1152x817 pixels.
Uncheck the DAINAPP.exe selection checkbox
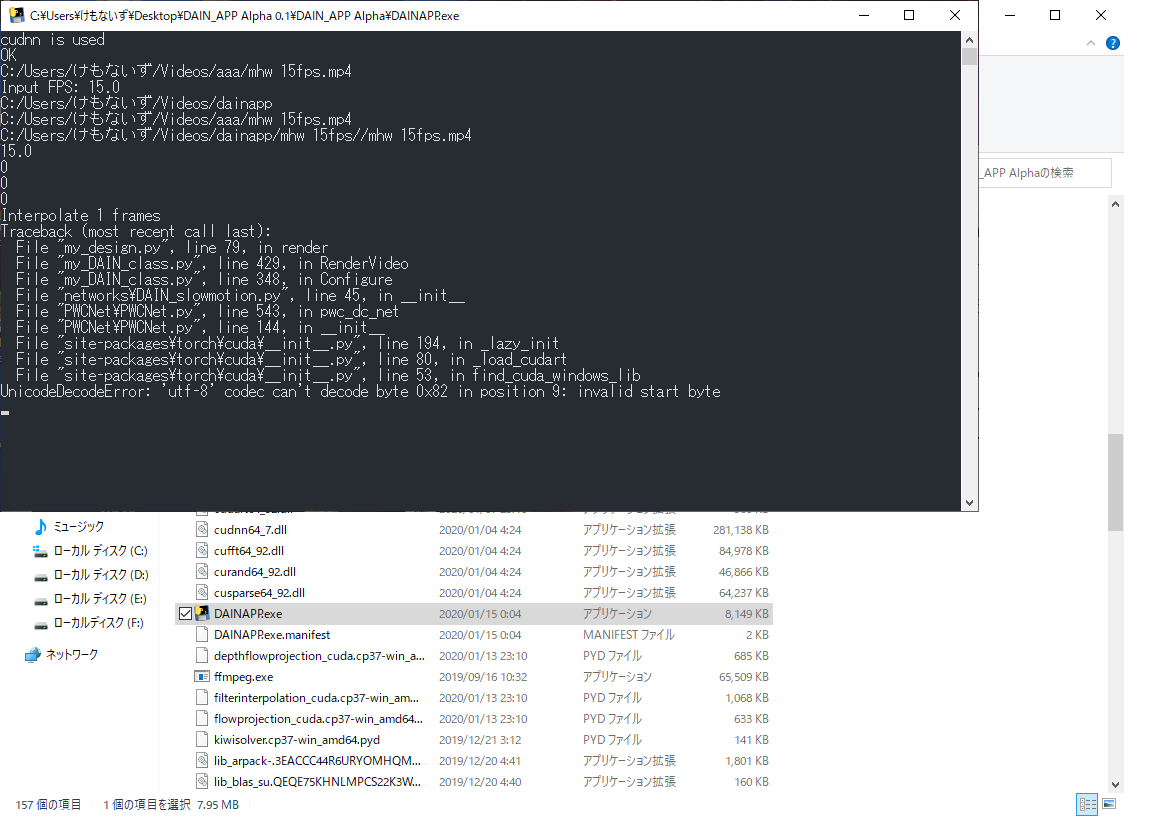click(185, 613)
